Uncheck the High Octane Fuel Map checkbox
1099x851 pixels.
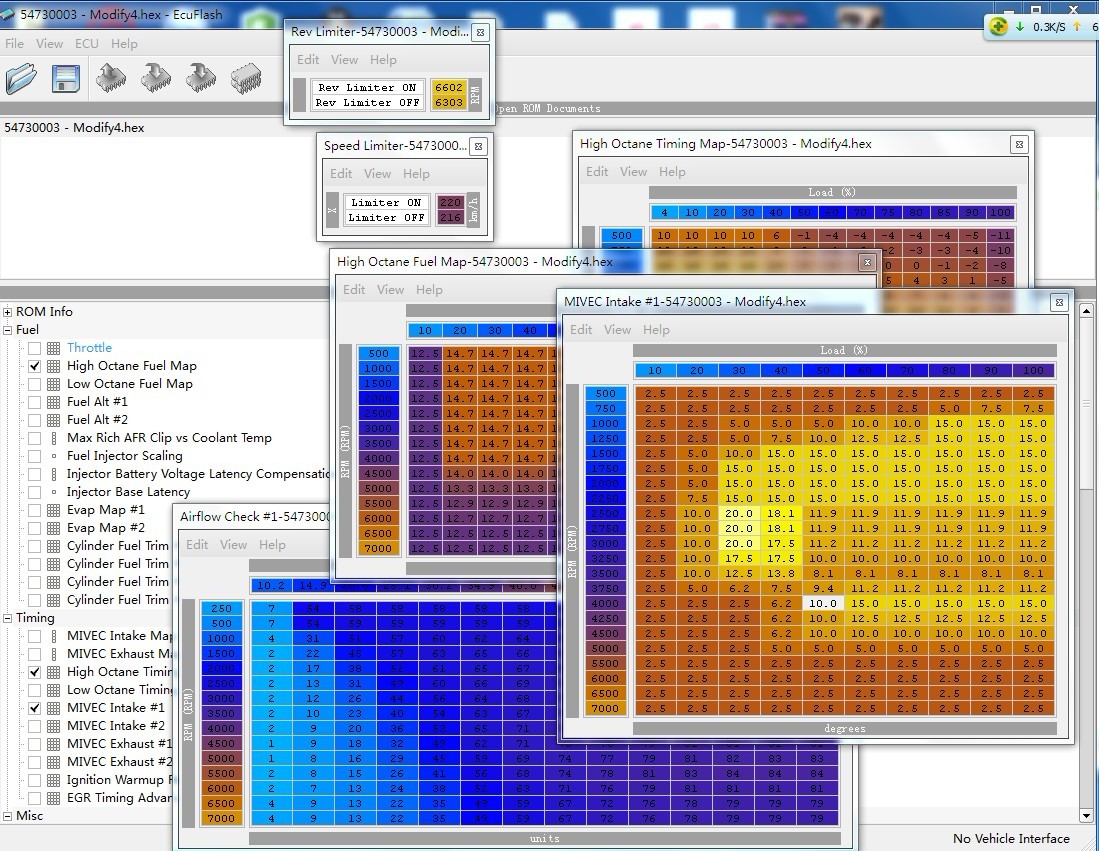click(x=35, y=366)
